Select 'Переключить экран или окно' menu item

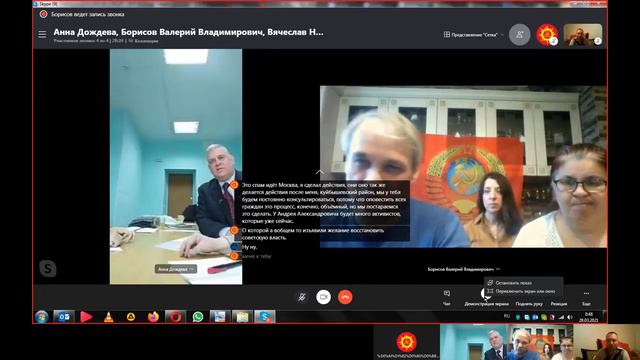[x=525, y=291]
